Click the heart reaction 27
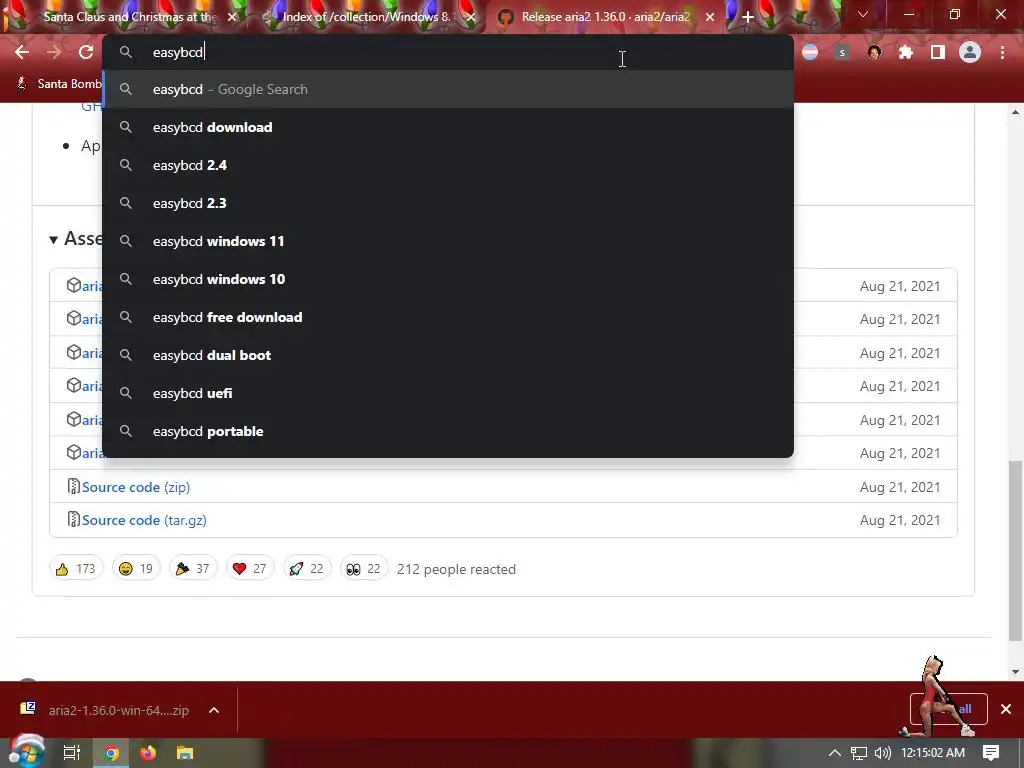 [249, 569]
